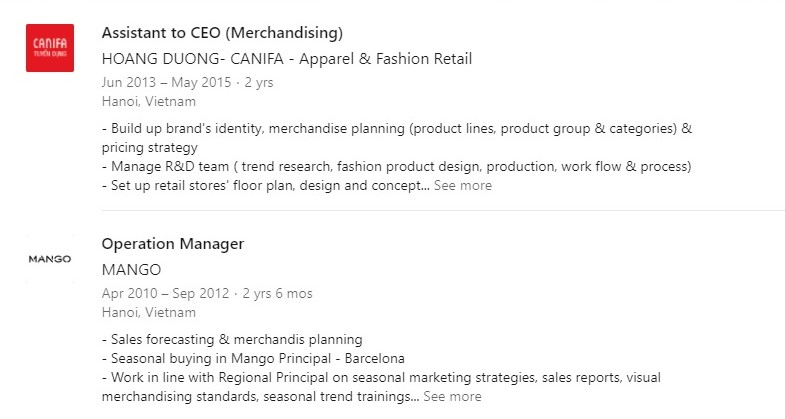Click the MANGO company name text
This screenshot has height=419, width=785.
(x=131, y=270)
